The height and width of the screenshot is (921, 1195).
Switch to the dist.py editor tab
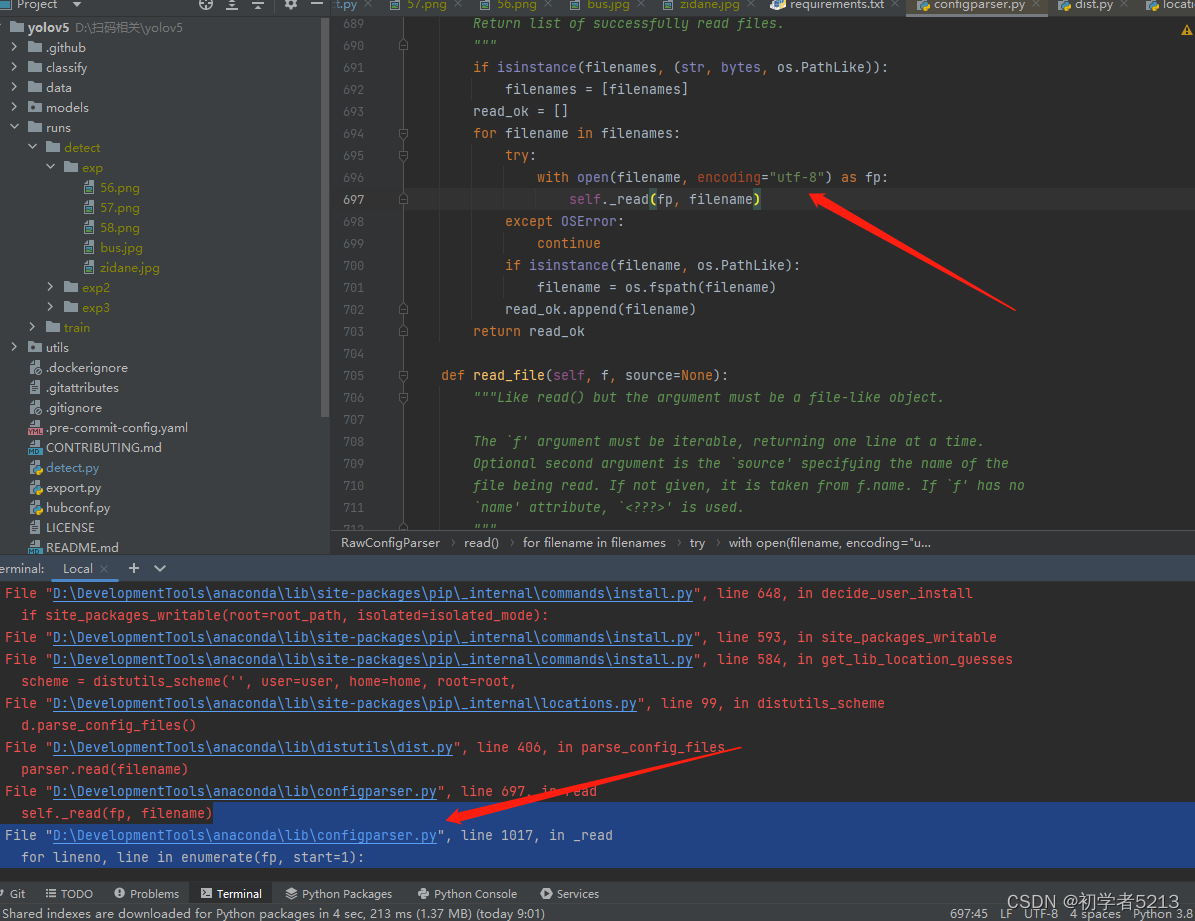(1094, 5)
